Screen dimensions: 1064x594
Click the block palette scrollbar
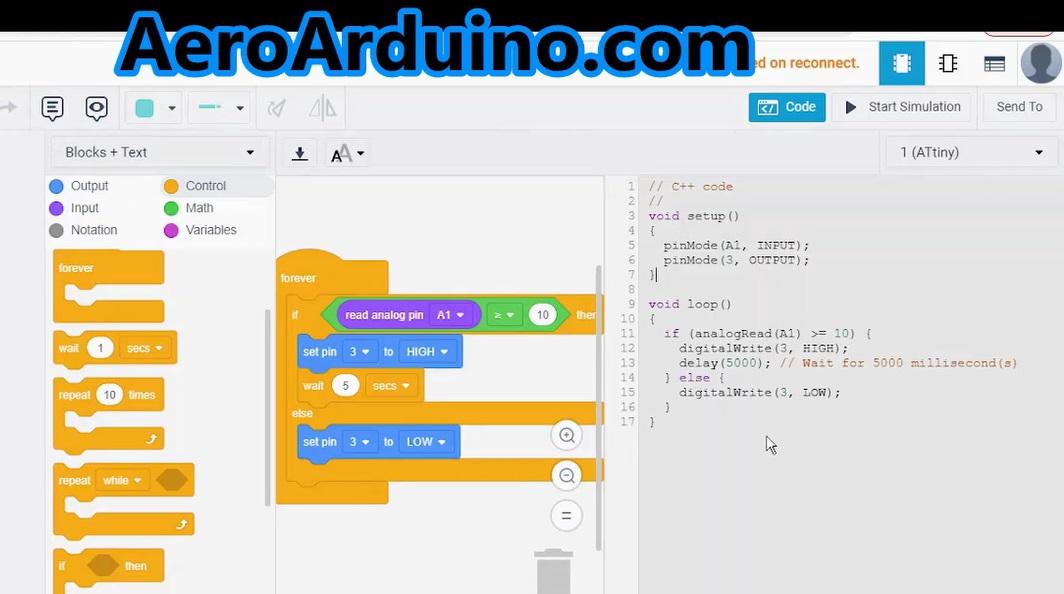tap(267, 407)
